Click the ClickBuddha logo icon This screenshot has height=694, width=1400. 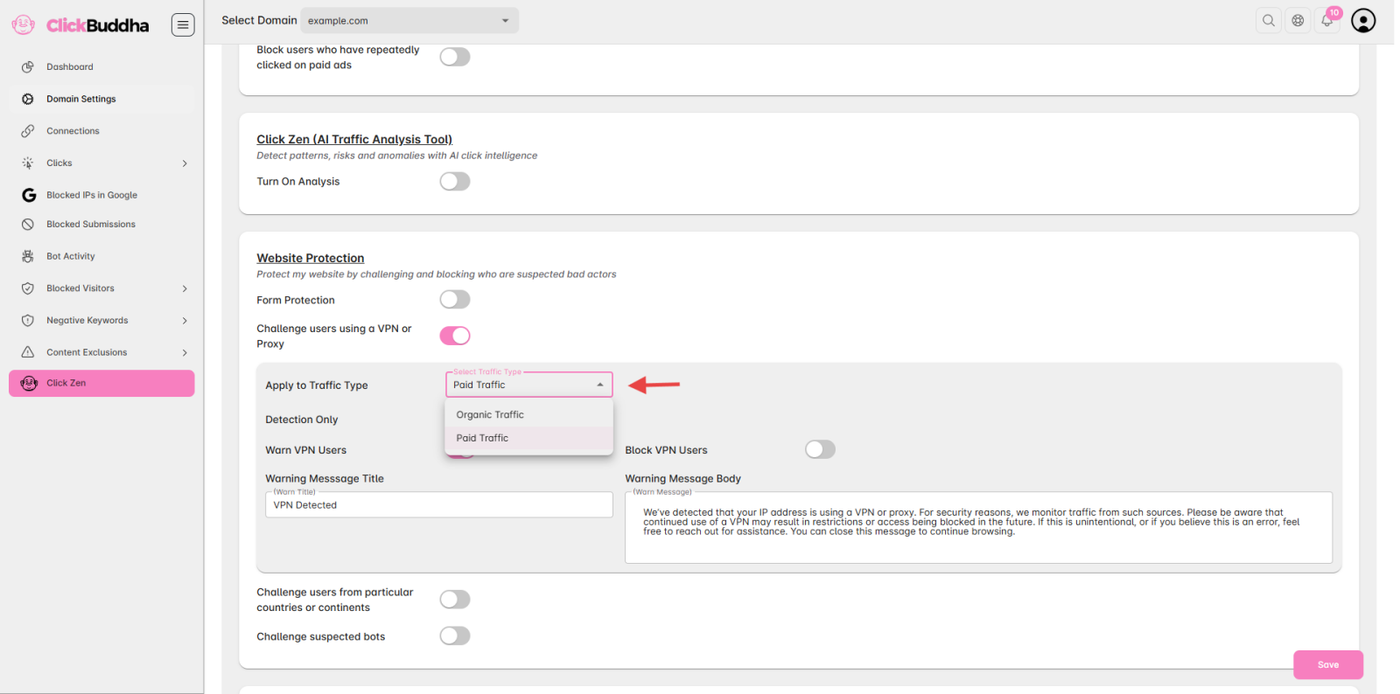pyautogui.click(x=23, y=25)
